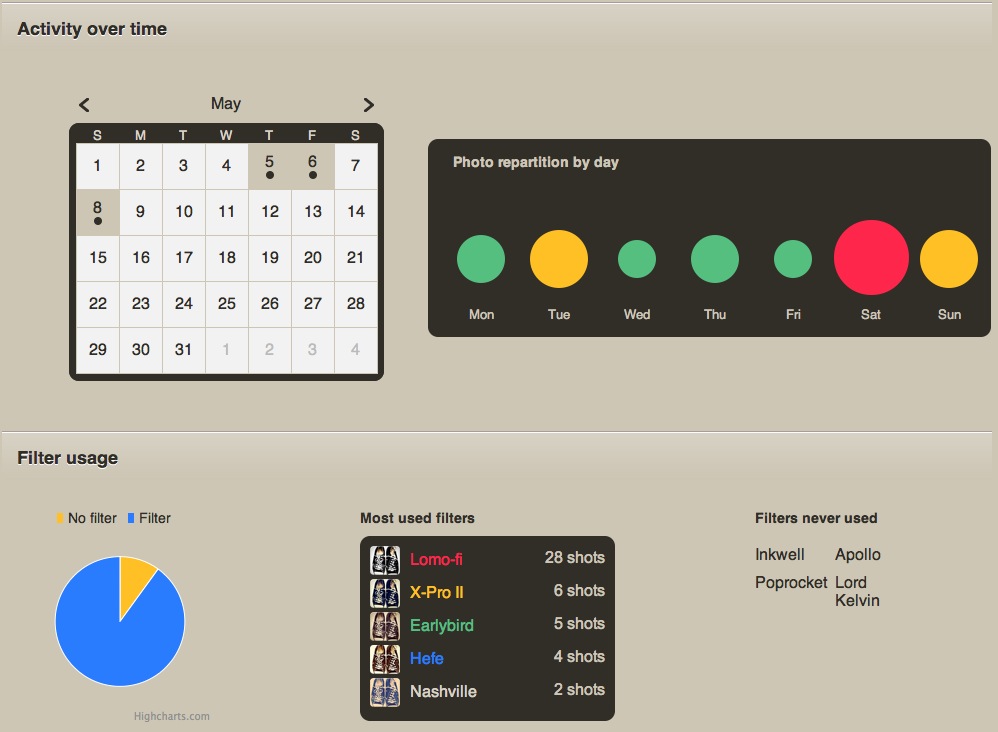The image size is (998, 732).
Task: Click the red Saturday bubble
Action: [x=871, y=258]
